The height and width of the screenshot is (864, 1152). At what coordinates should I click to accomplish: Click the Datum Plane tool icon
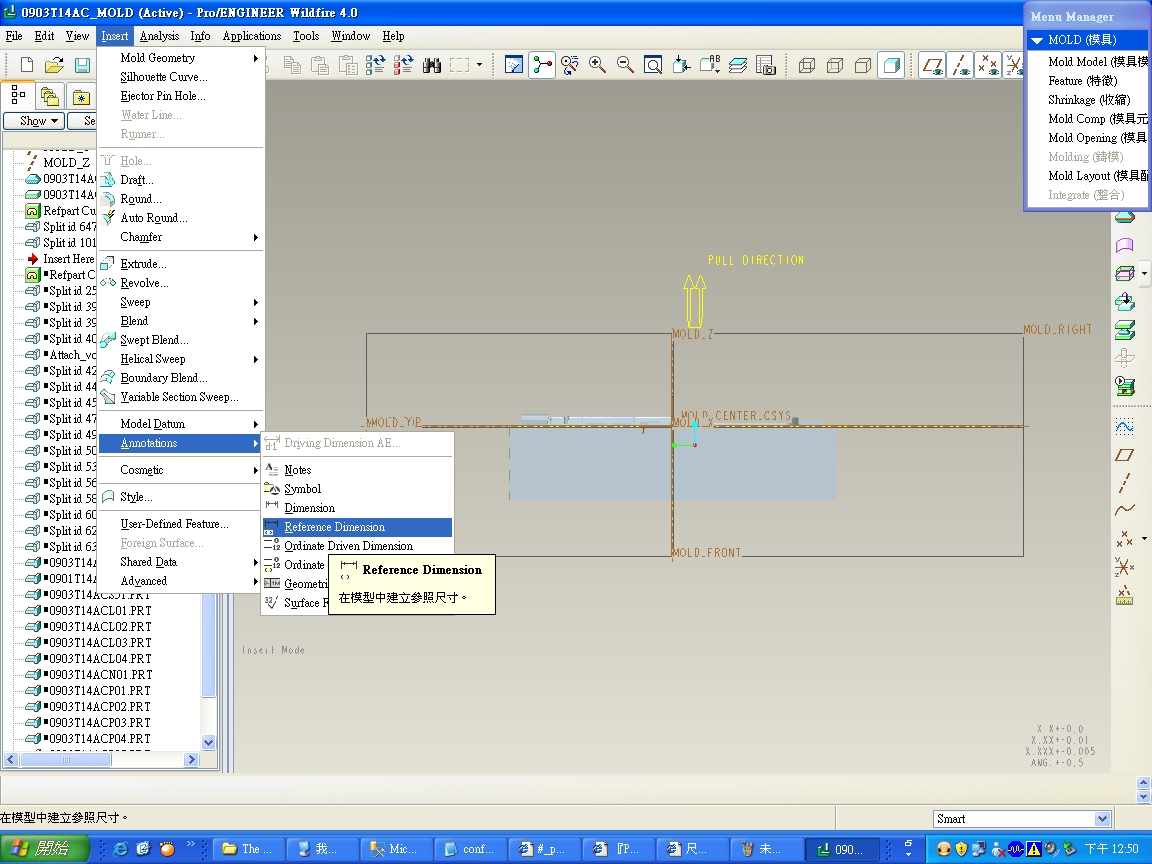[1124, 455]
